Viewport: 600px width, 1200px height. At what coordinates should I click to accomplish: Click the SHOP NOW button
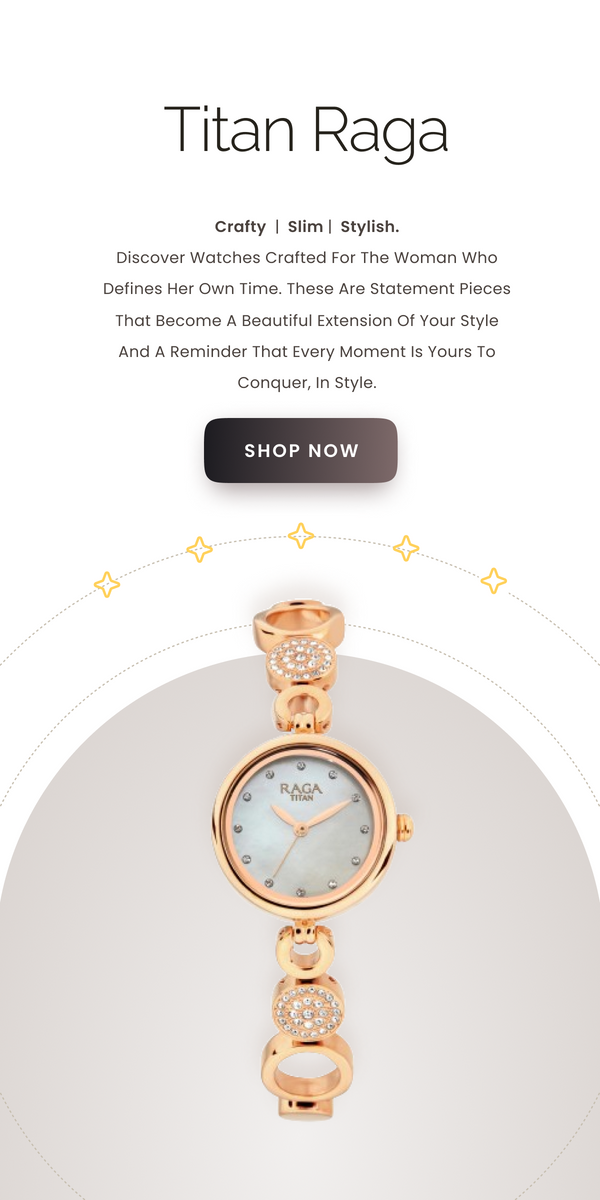pos(300,450)
